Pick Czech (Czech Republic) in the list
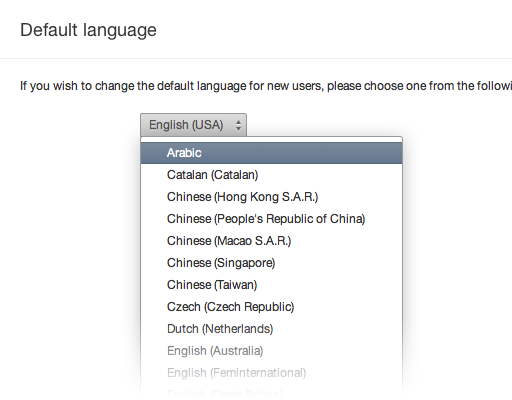512x400 pixels. pos(271,307)
